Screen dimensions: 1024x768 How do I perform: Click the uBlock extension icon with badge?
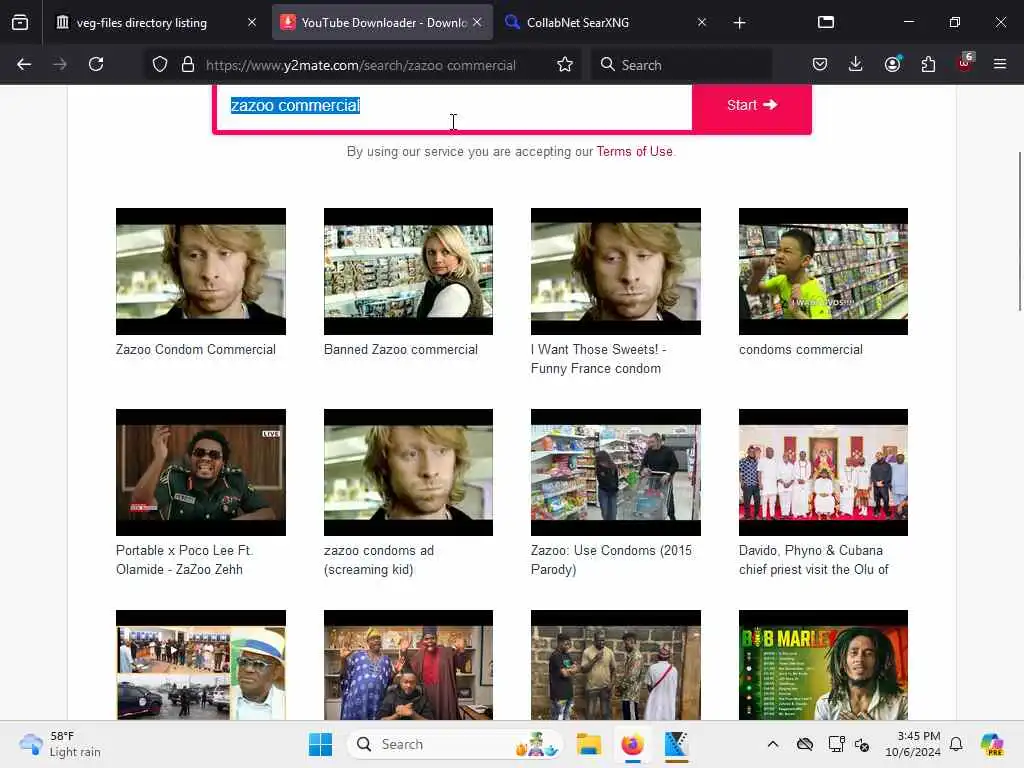(965, 63)
